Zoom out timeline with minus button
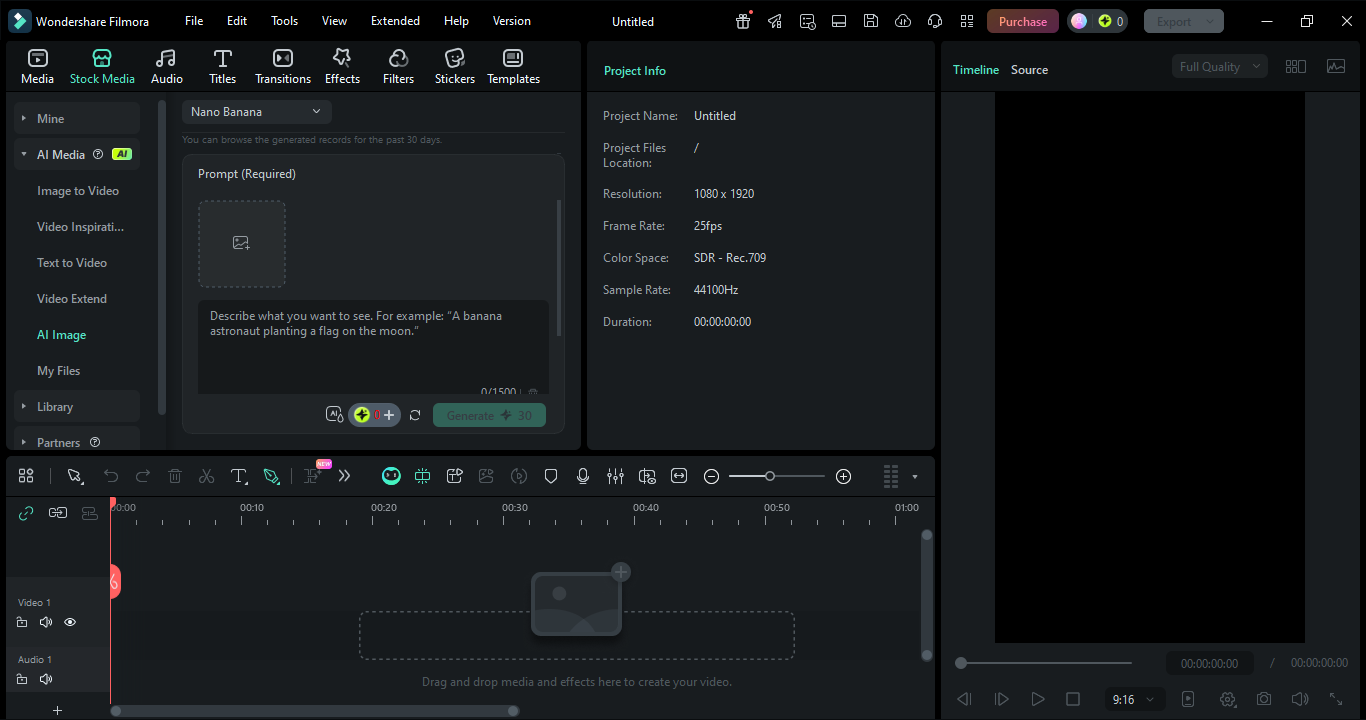1366x720 pixels. click(x=712, y=476)
